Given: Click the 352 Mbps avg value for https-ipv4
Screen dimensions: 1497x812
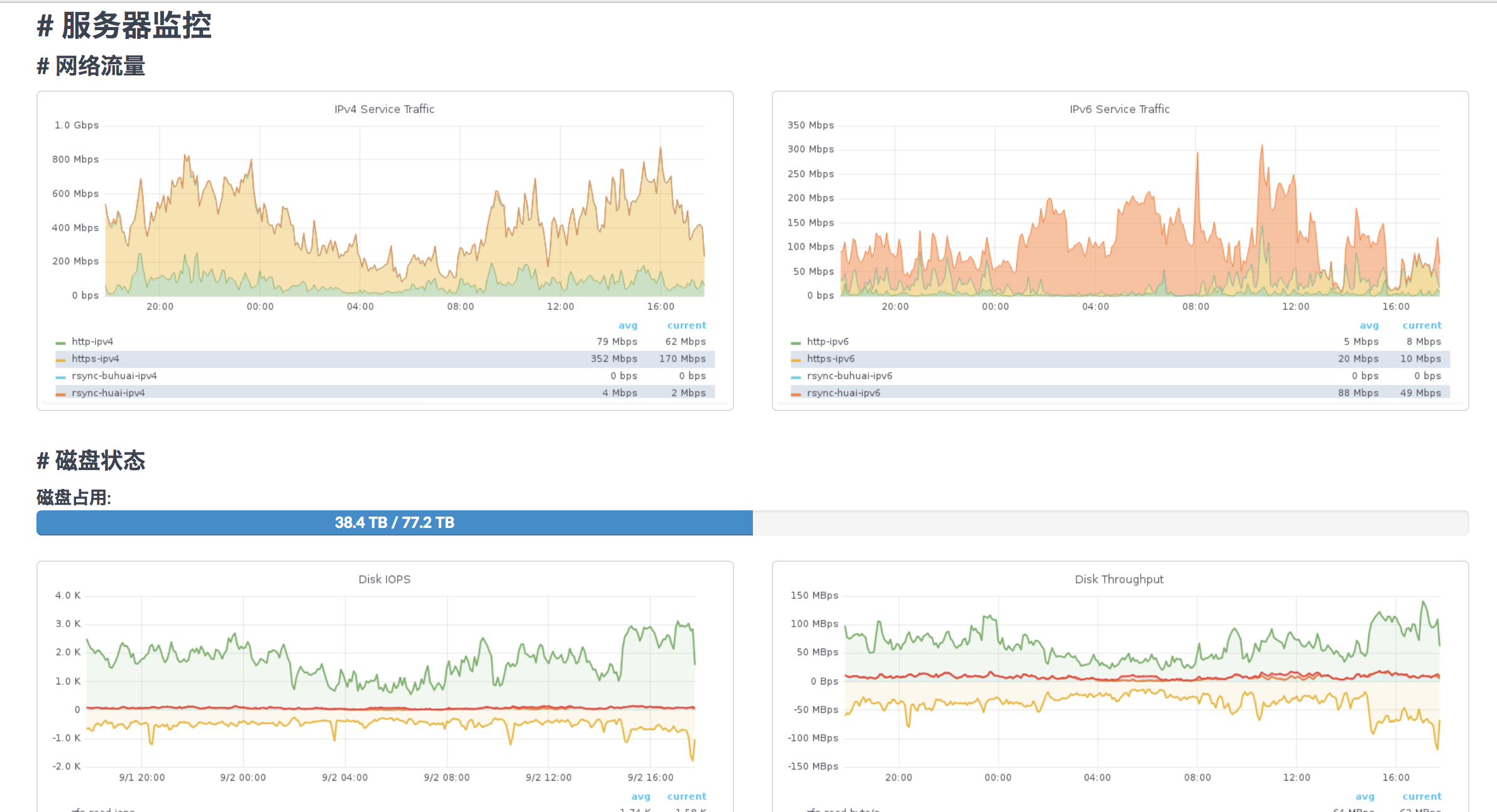Looking at the screenshot, I should pos(614,358).
